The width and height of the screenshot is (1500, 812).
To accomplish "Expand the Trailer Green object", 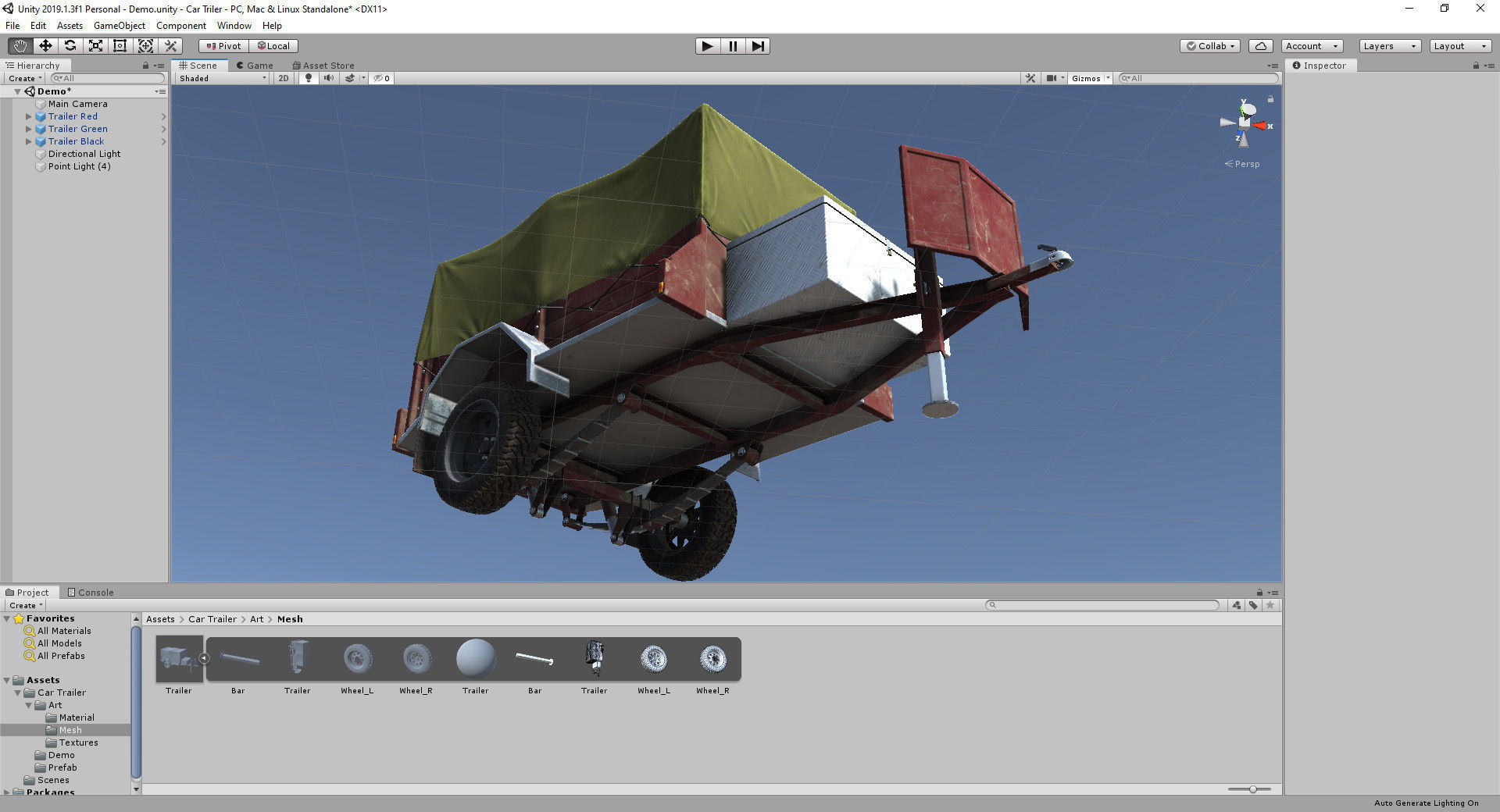I will tap(29, 129).
